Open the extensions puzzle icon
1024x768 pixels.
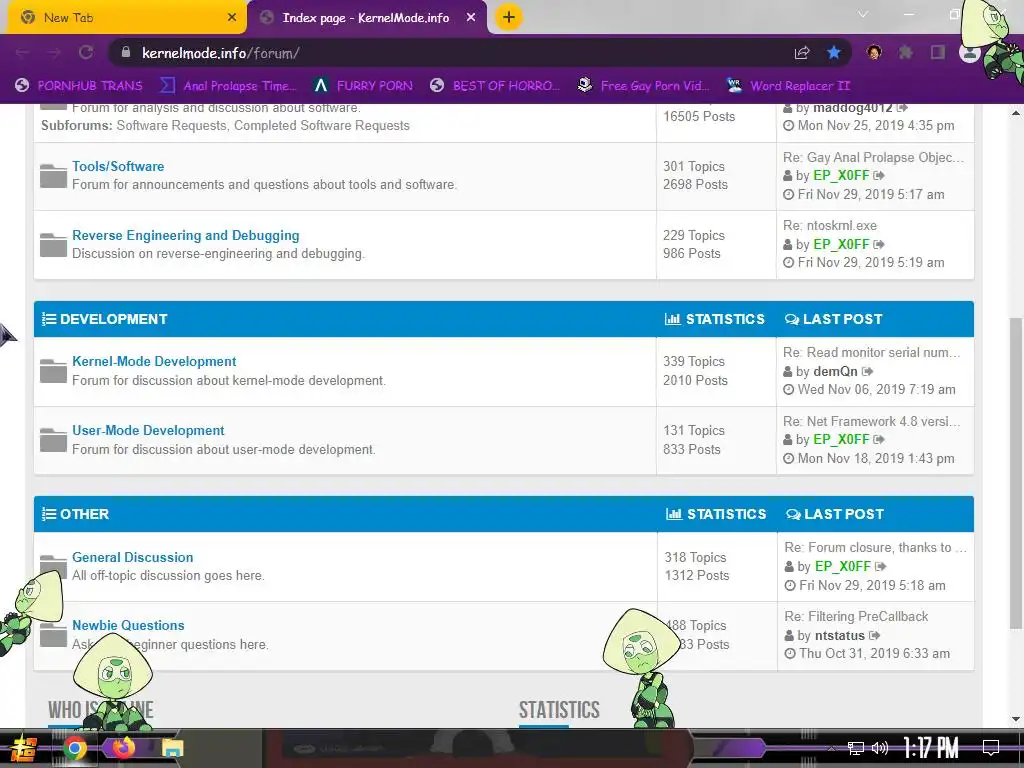(x=905, y=52)
